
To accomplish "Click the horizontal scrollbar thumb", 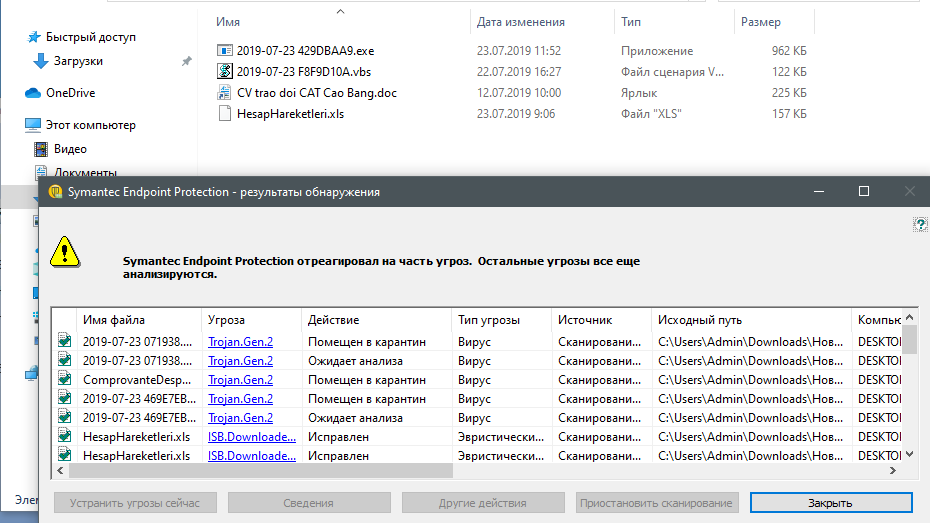I will pyautogui.click(x=260, y=470).
